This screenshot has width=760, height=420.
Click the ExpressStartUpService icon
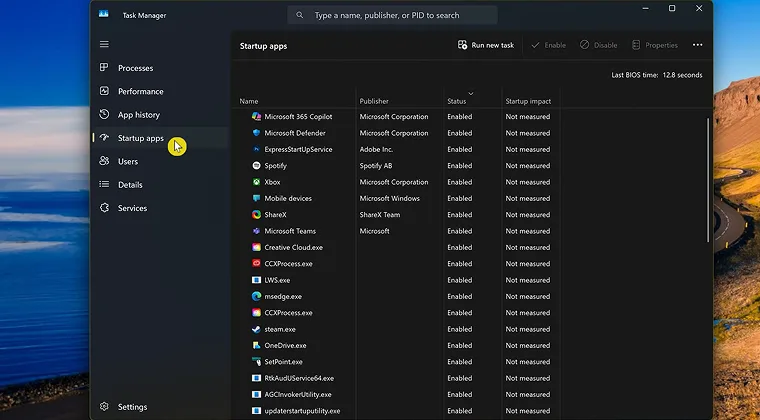pyautogui.click(x=256, y=149)
